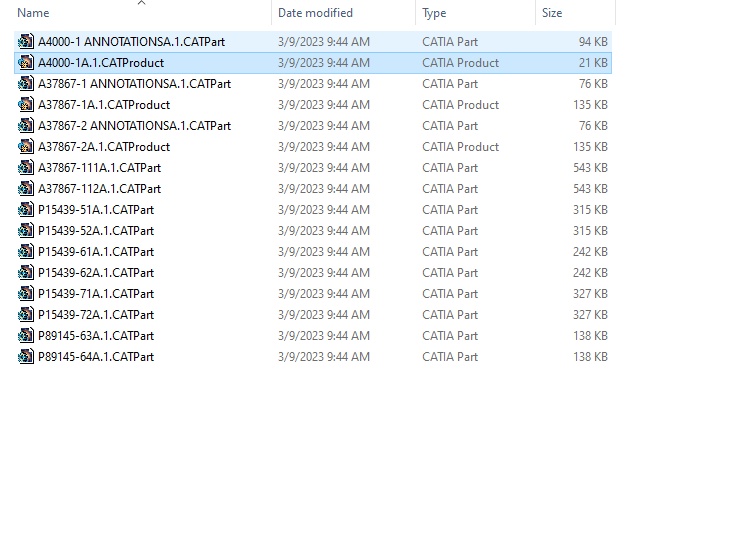Click size of the P89145-64A.1.CATPart row
This screenshot has height=546, width=749.
(x=590, y=357)
